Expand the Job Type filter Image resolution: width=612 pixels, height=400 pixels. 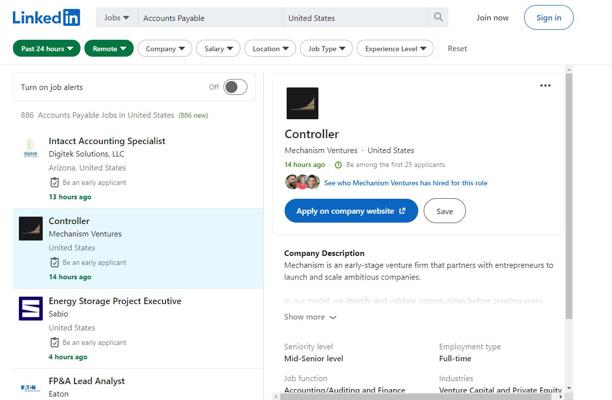coord(326,49)
